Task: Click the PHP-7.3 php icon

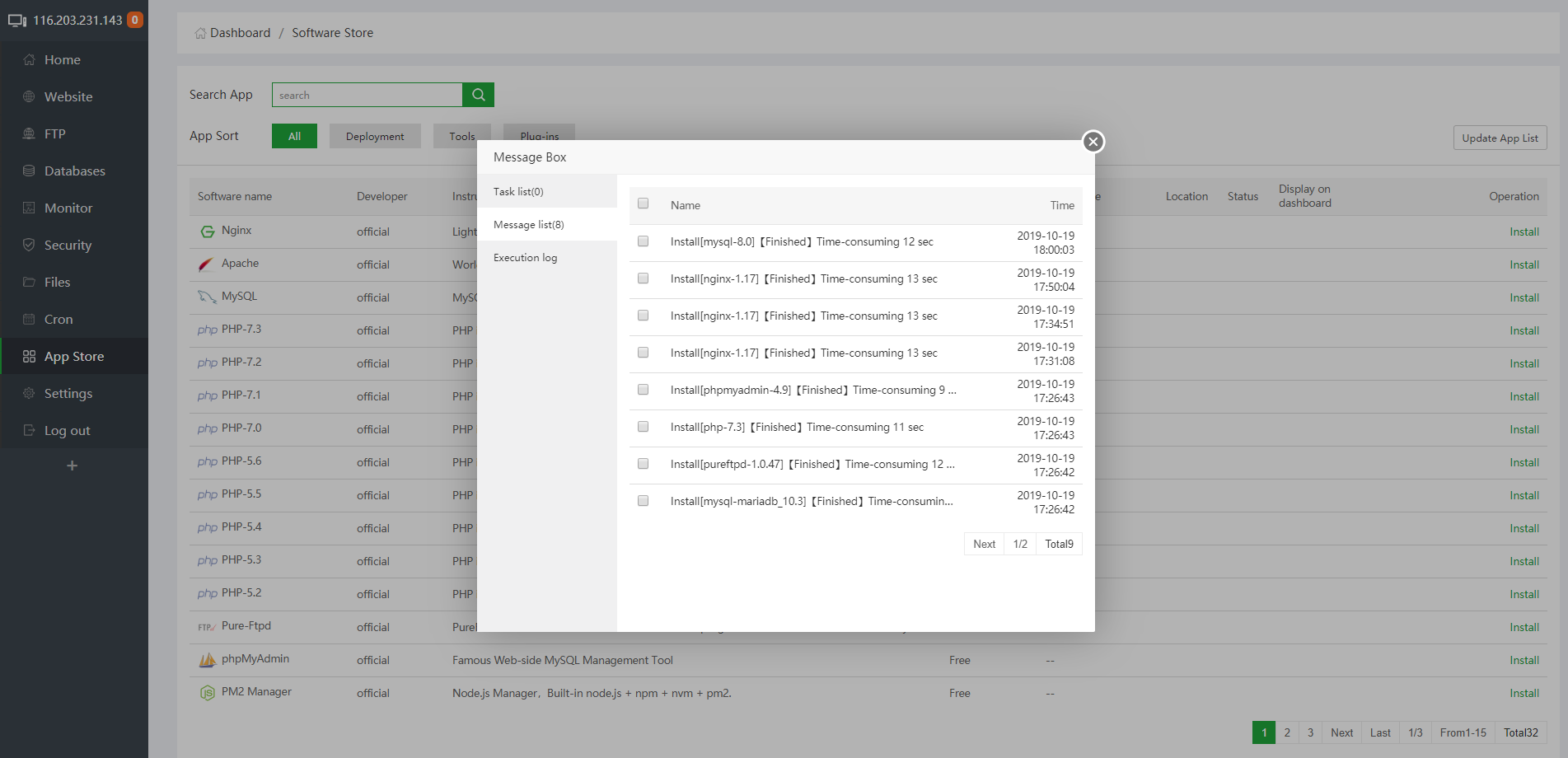Action: (208, 330)
